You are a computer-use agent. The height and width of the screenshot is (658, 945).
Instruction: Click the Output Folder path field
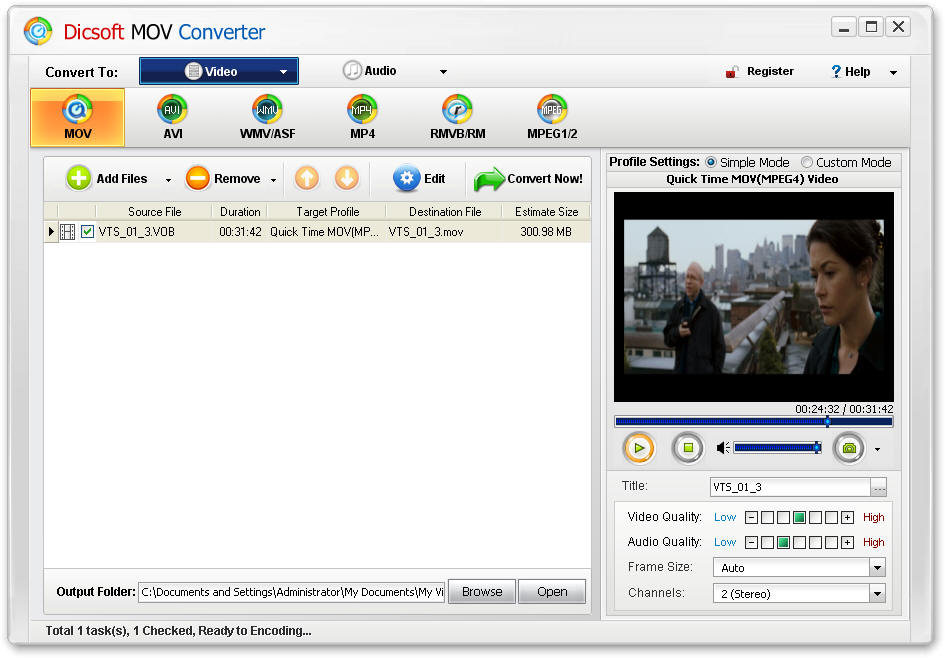[292, 592]
